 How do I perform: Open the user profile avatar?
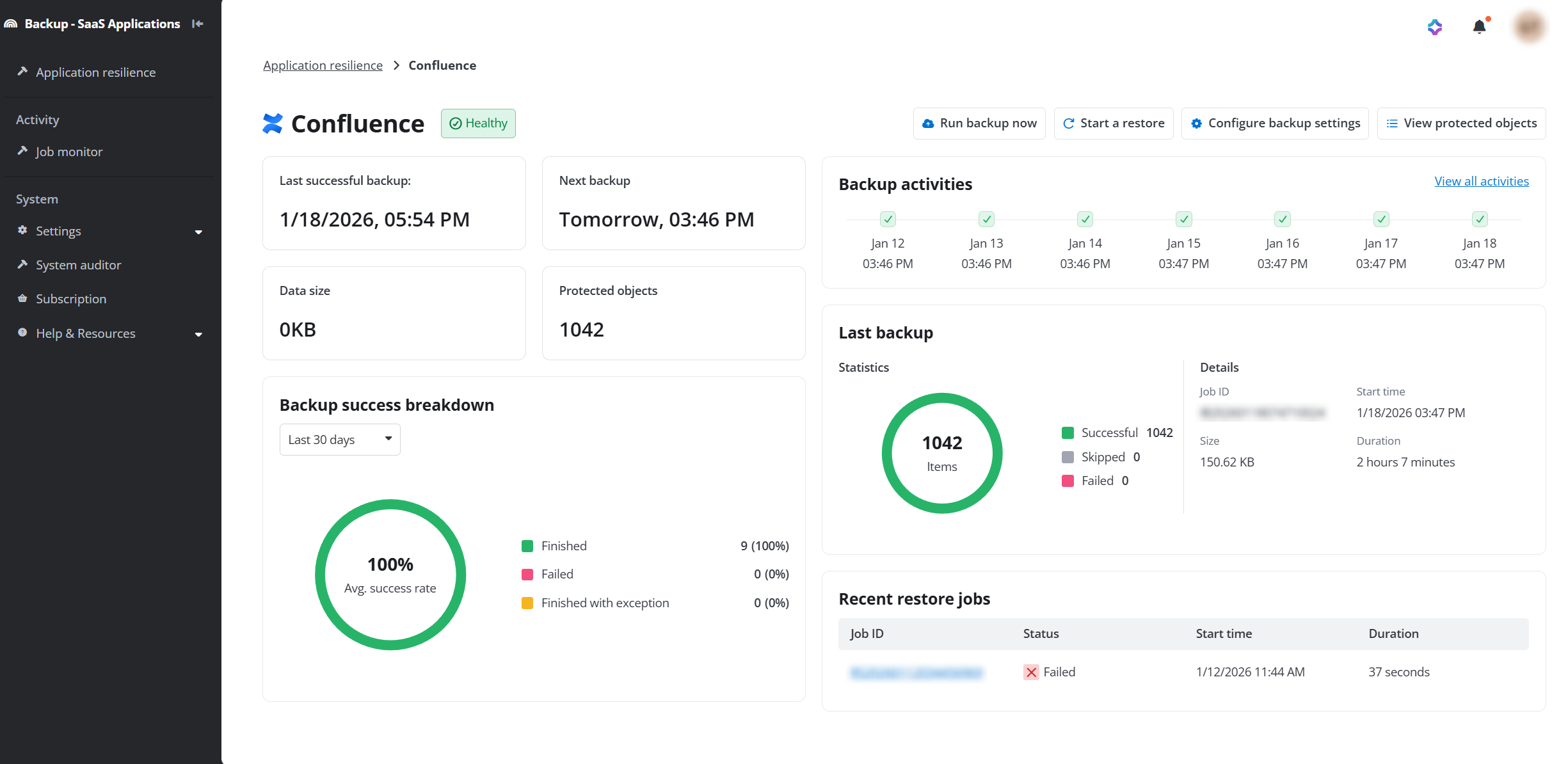click(x=1529, y=27)
